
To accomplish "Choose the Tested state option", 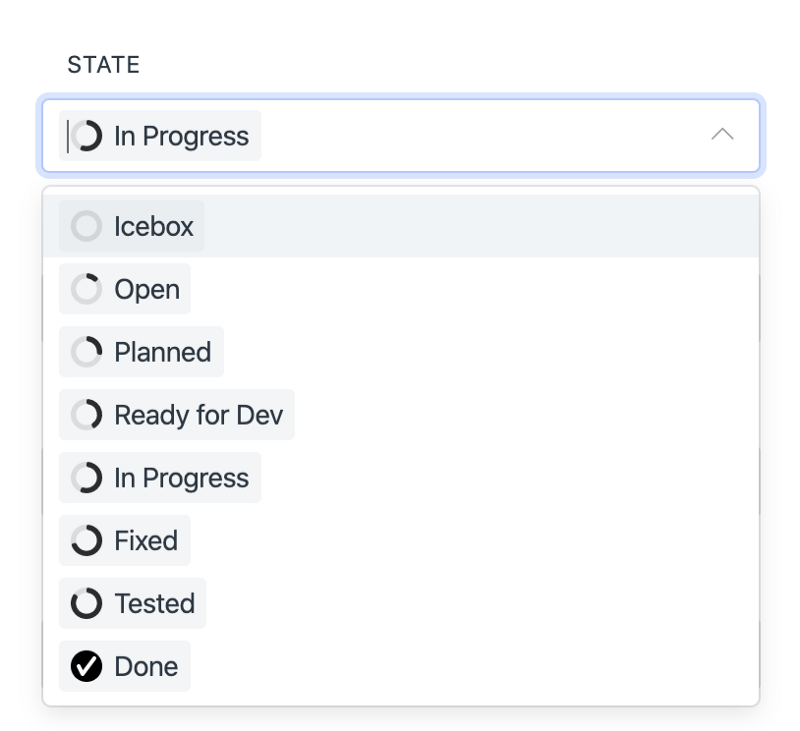I will point(154,604).
